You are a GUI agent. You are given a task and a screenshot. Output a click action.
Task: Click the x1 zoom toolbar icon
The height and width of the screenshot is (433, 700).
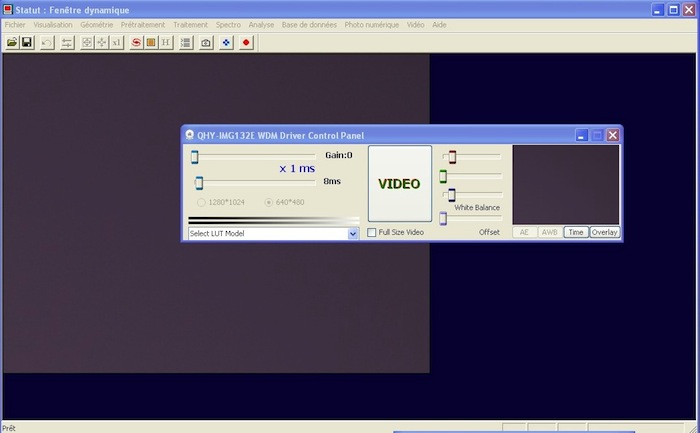point(117,42)
